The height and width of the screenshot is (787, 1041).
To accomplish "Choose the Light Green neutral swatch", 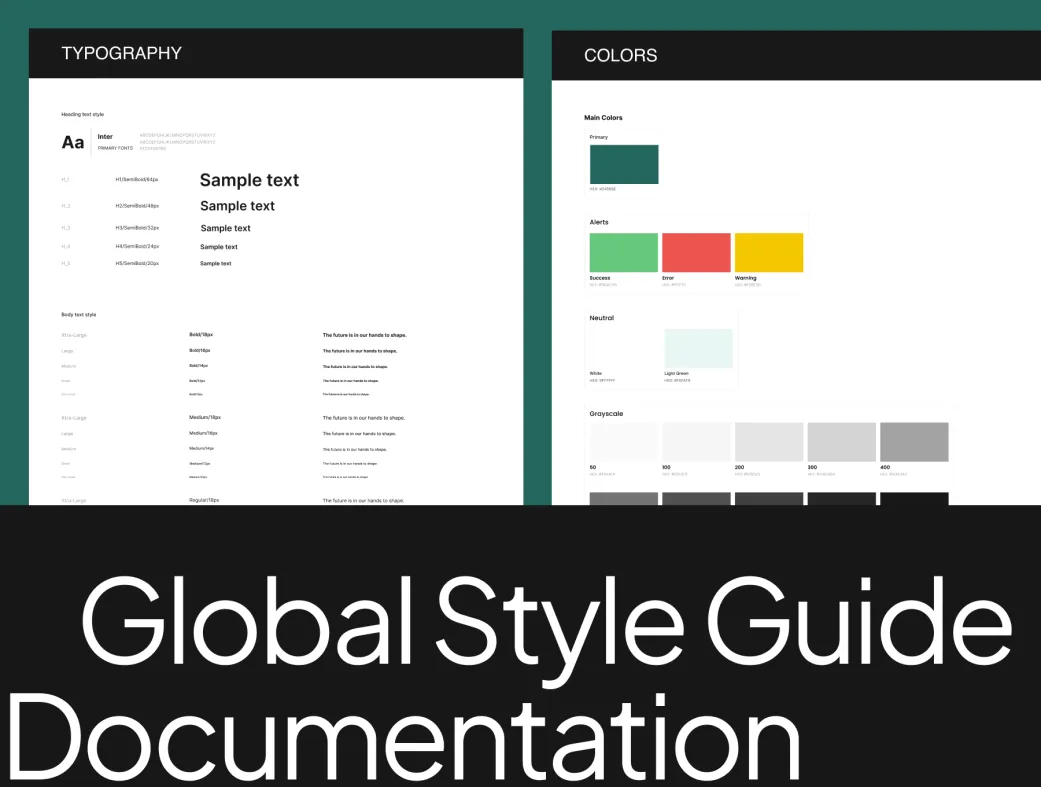I will [x=698, y=348].
